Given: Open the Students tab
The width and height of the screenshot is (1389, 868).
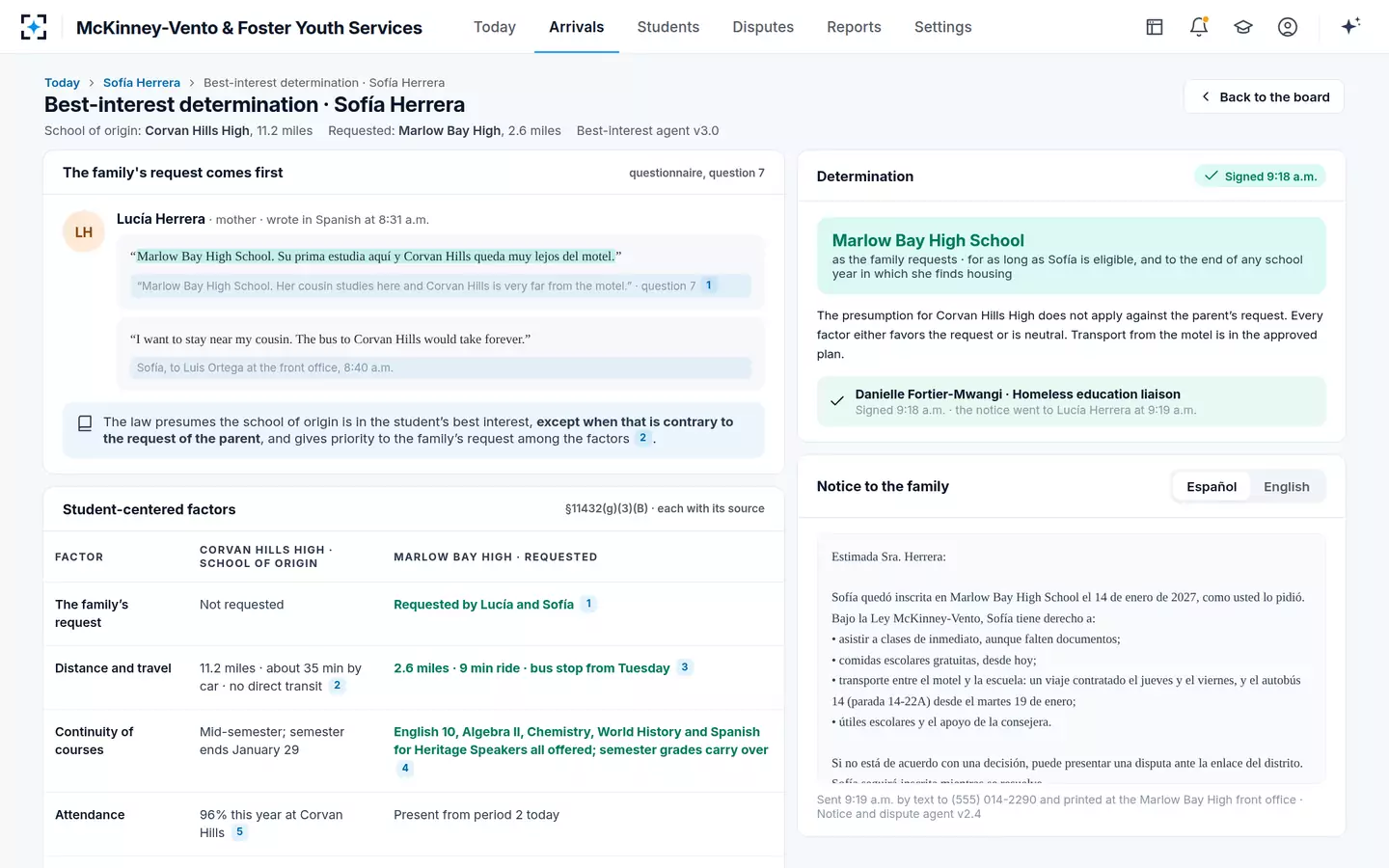Looking at the screenshot, I should pyautogui.click(x=668, y=27).
